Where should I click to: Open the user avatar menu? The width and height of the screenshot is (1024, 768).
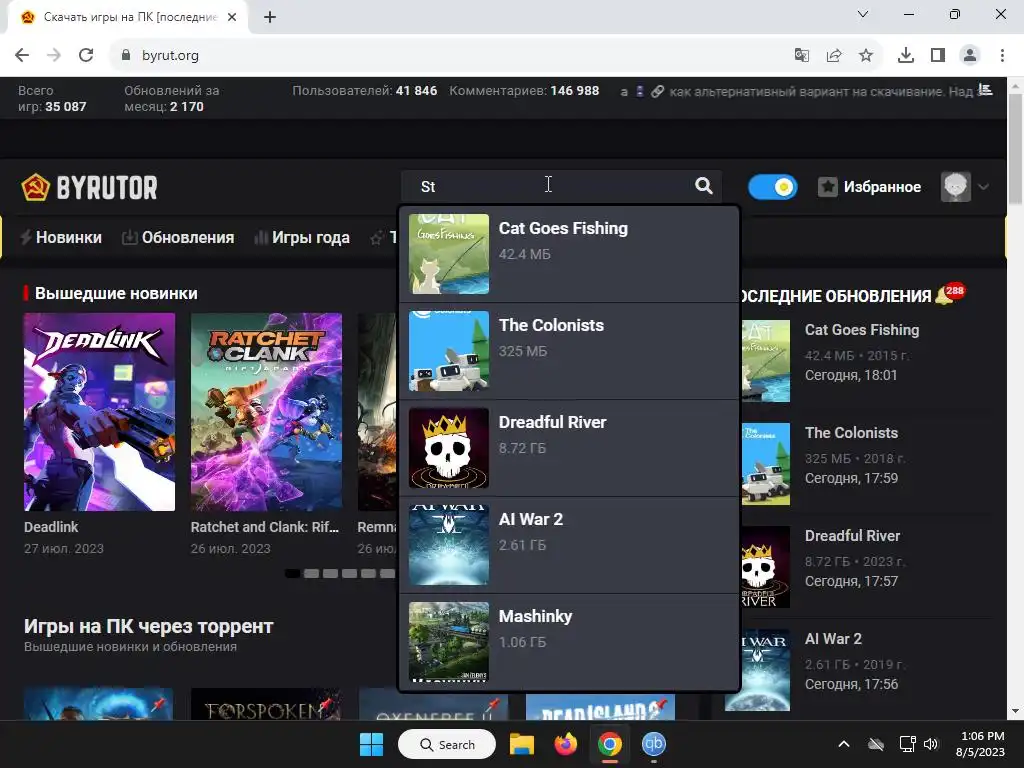tap(955, 187)
